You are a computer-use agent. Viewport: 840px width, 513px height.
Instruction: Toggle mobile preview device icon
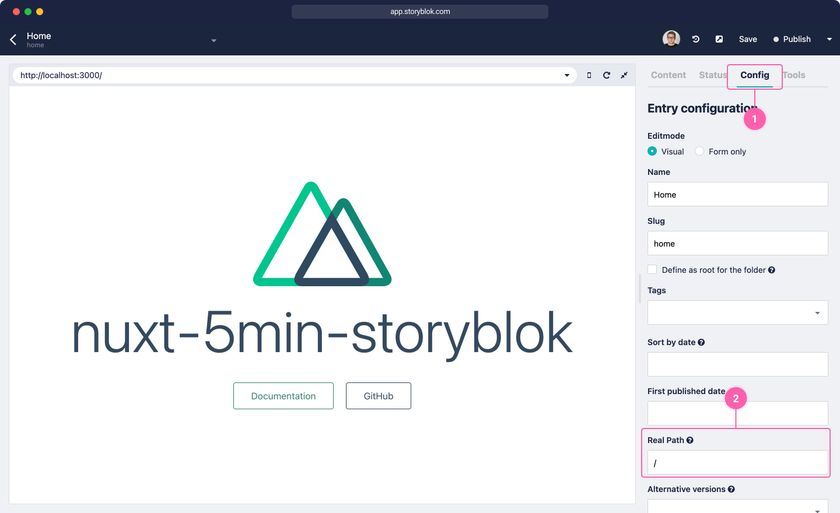pyautogui.click(x=589, y=76)
